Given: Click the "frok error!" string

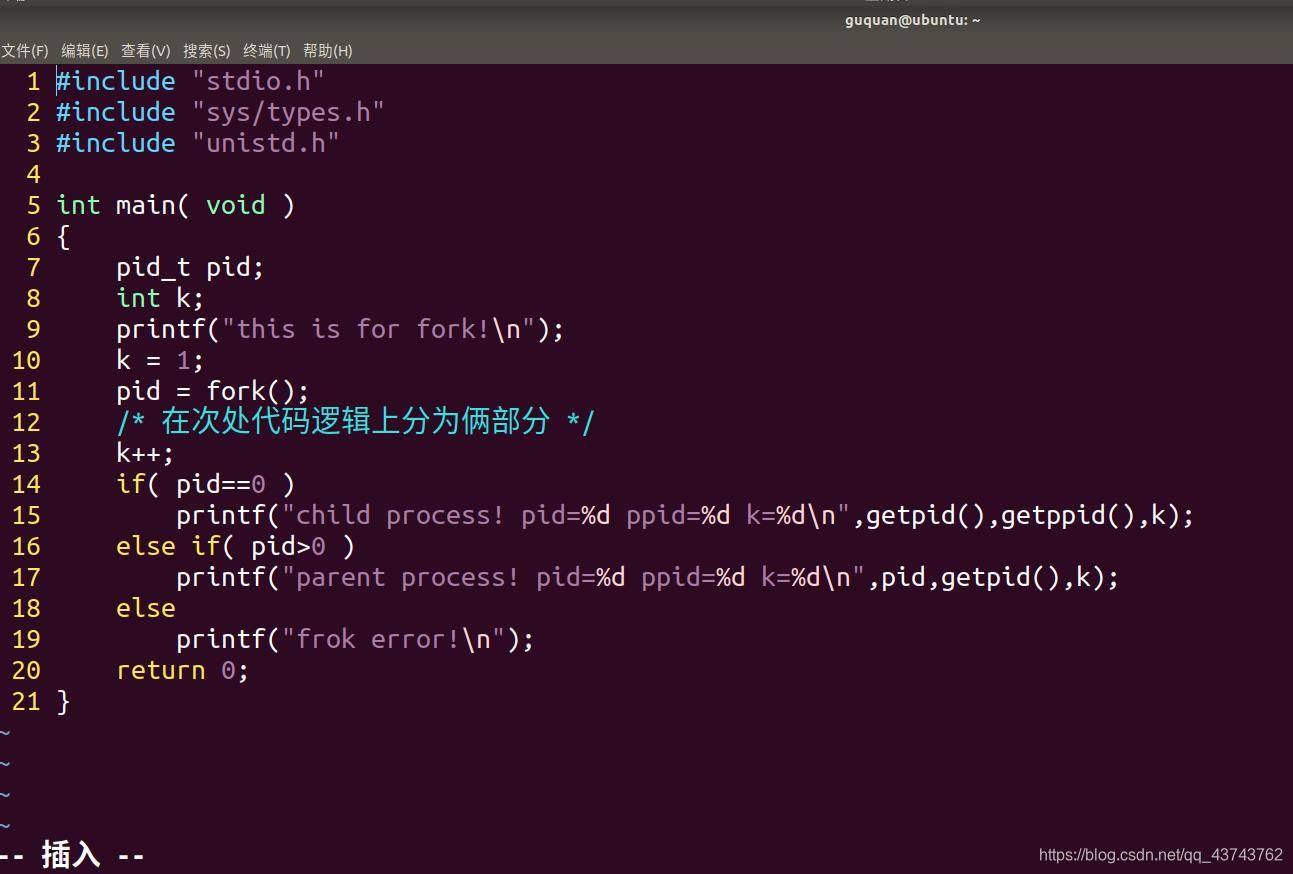Looking at the screenshot, I should pos(394,639).
